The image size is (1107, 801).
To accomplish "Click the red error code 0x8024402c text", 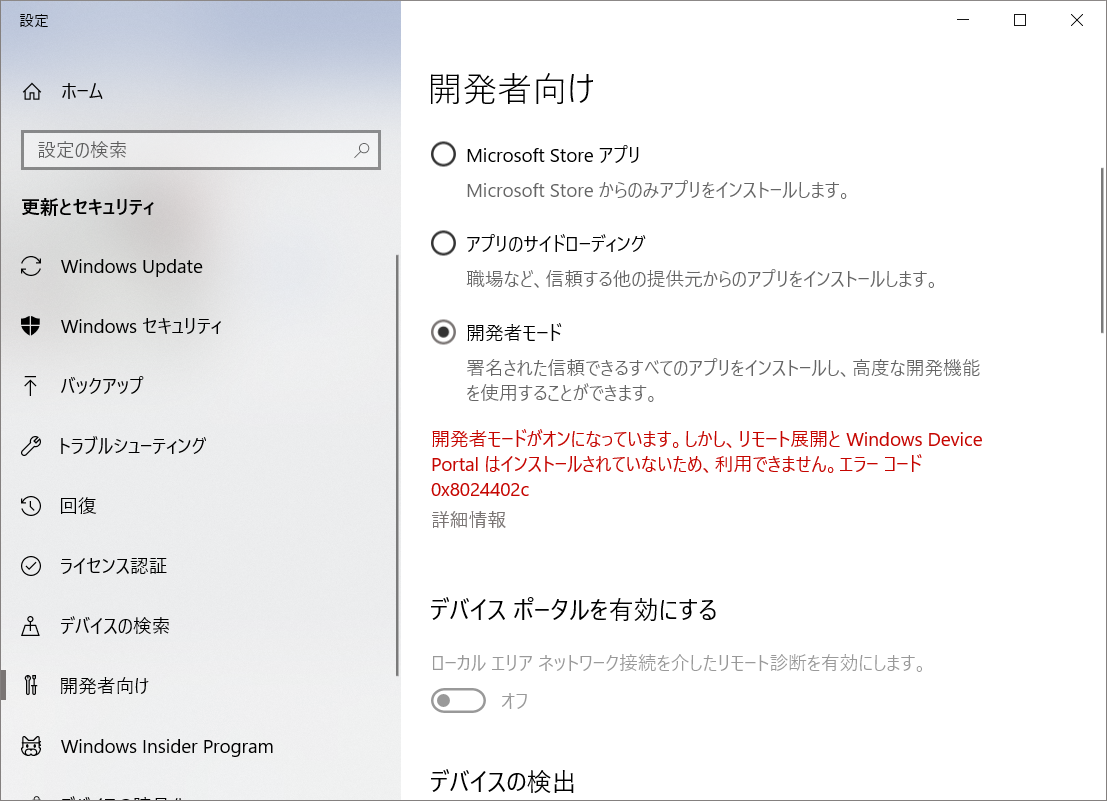I will [480, 490].
